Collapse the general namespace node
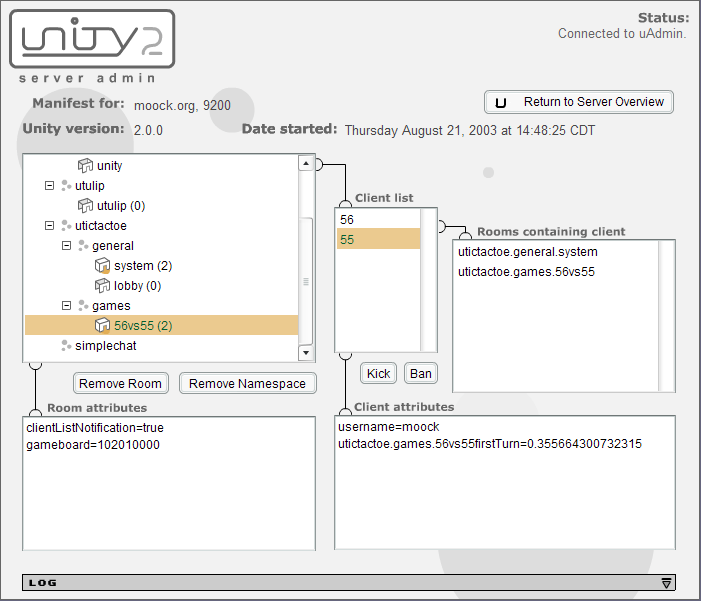Image resolution: width=701 pixels, height=601 pixels. (67, 245)
